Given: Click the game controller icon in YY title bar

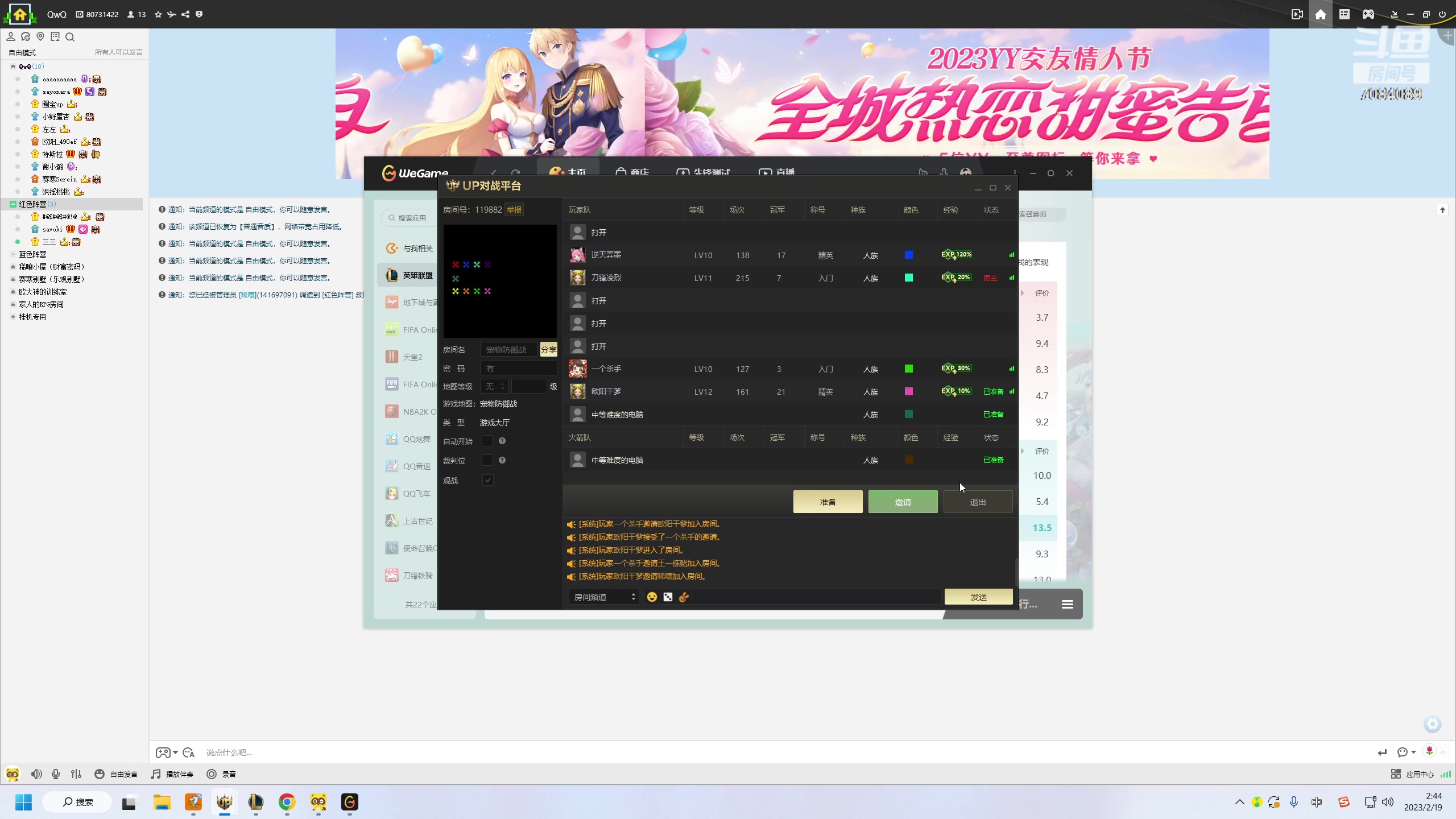Looking at the screenshot, I should click(1368, 14).
